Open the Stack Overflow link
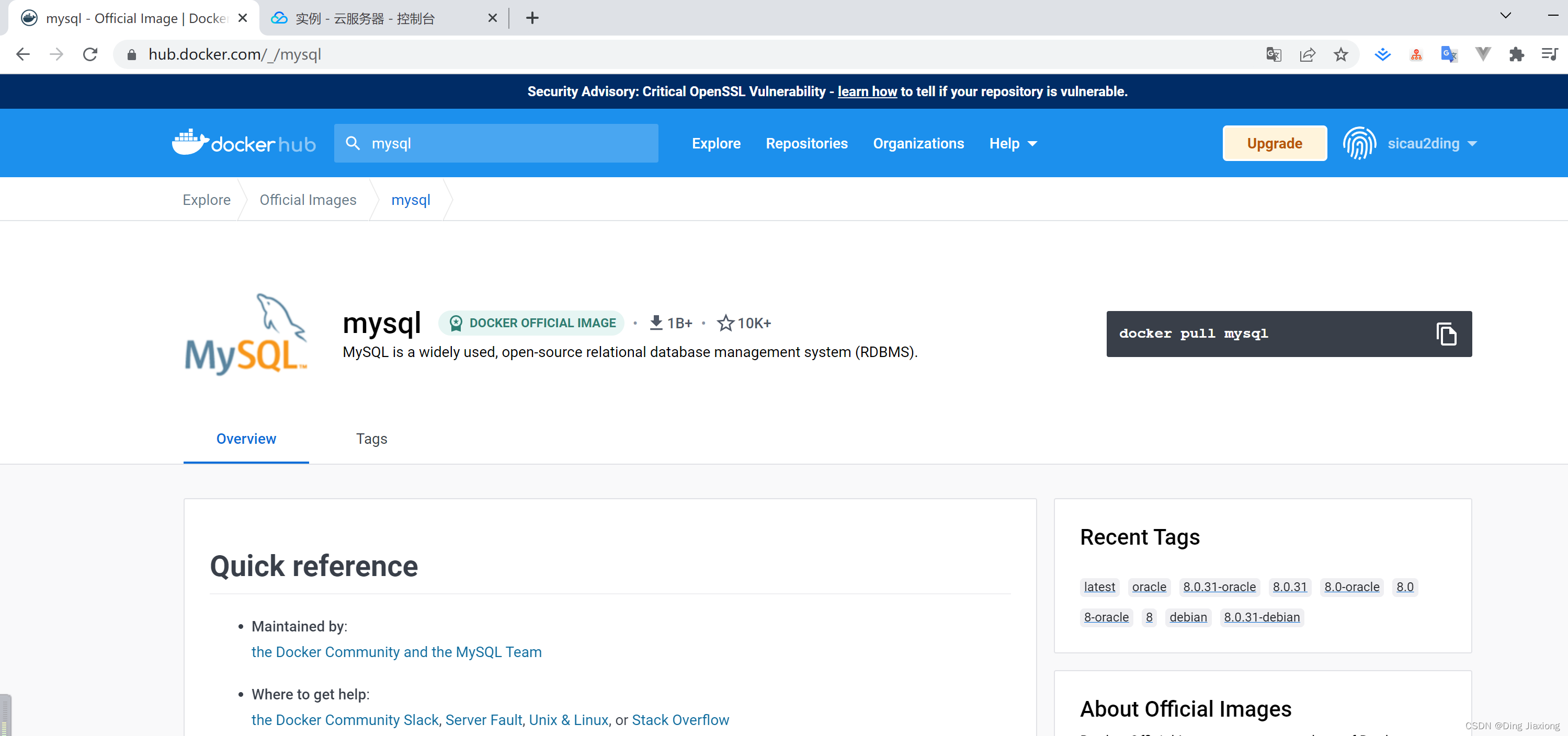Image resolution: width=1568 pixels, height=736 pixels. [x=680, y=720]
